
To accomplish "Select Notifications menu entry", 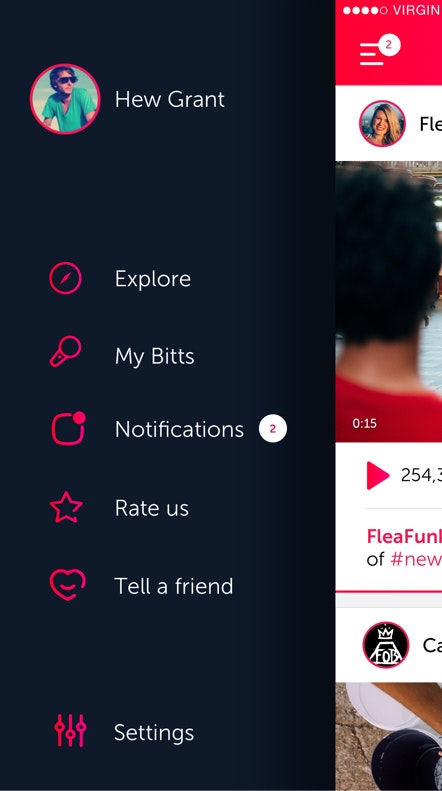I will click(x=179, y=429).
